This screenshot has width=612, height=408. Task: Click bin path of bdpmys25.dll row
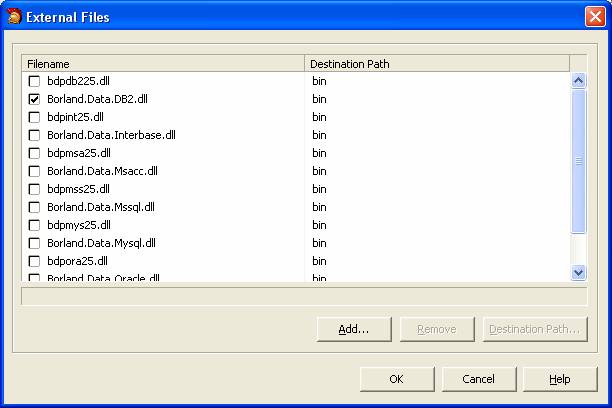(x=319, y=225)
